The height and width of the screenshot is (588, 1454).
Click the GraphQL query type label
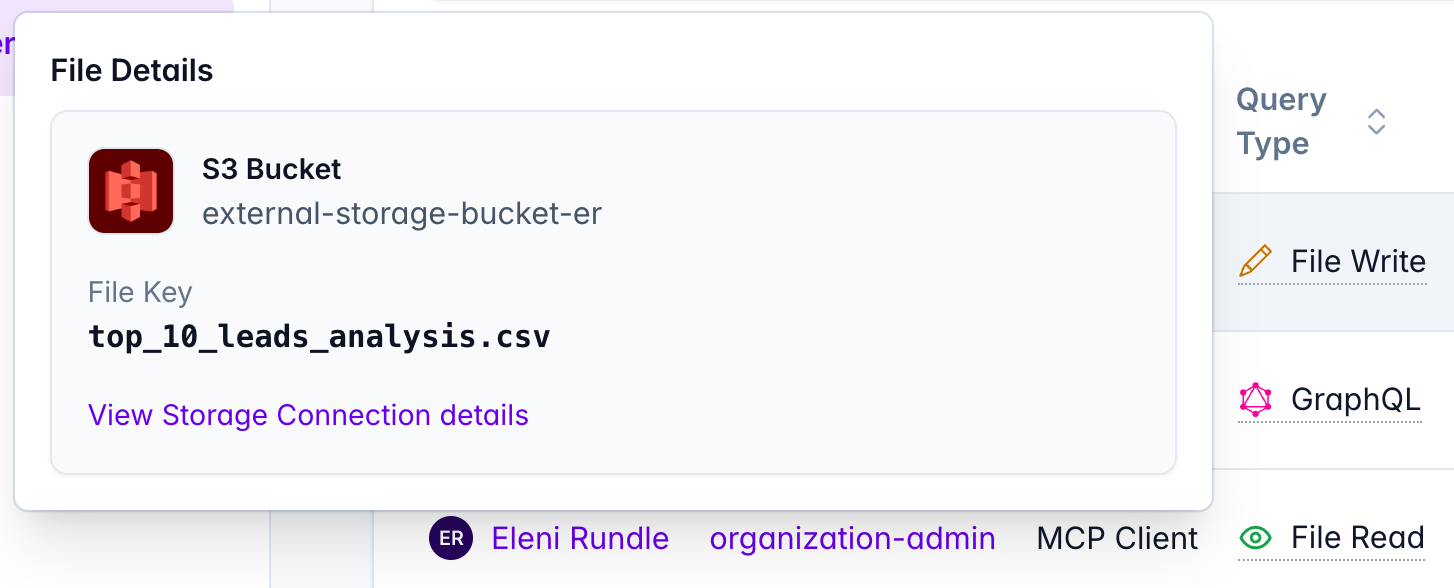tap(1355, 400)
